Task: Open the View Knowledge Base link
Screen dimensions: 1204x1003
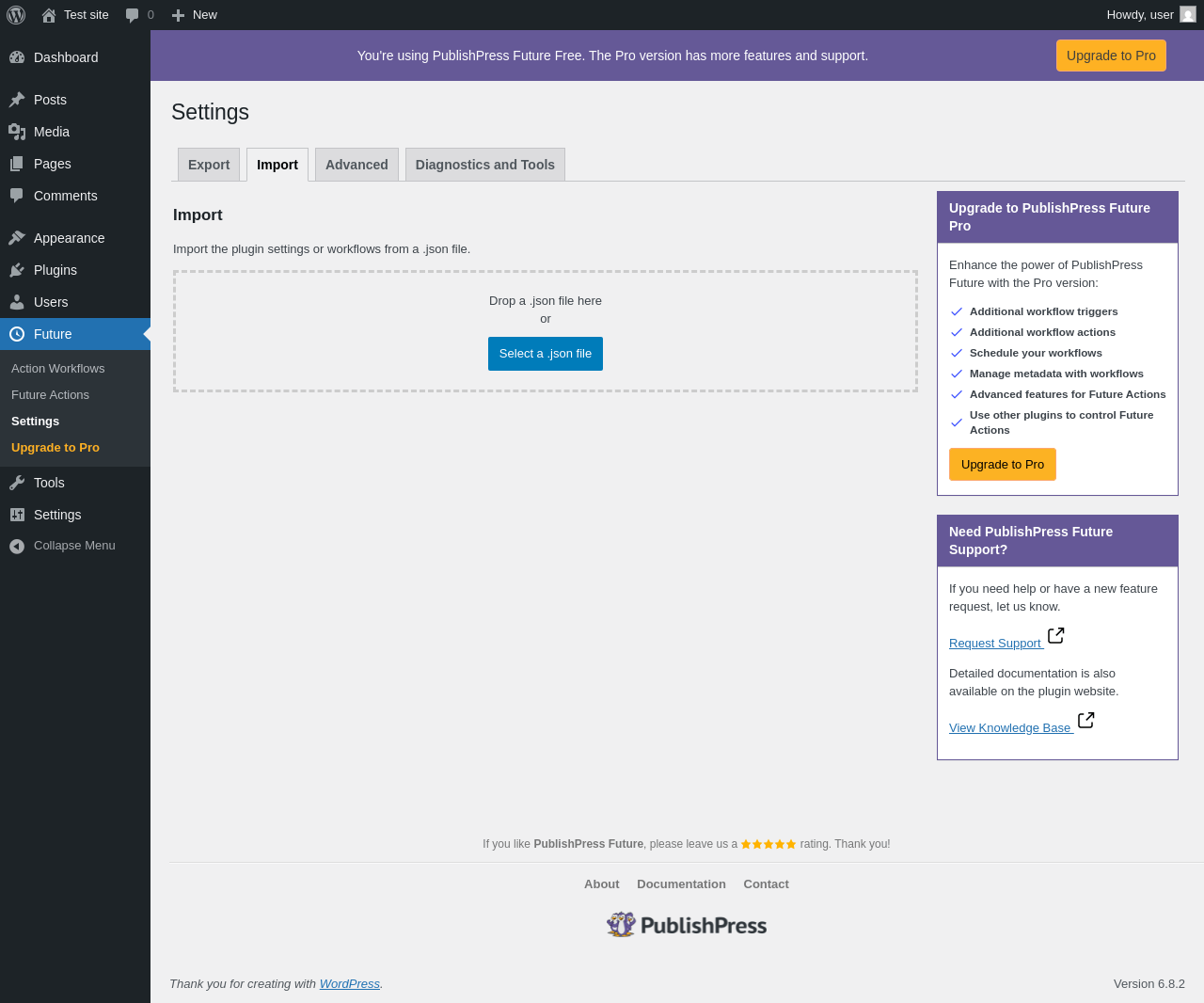Action: coord(1010,728)
